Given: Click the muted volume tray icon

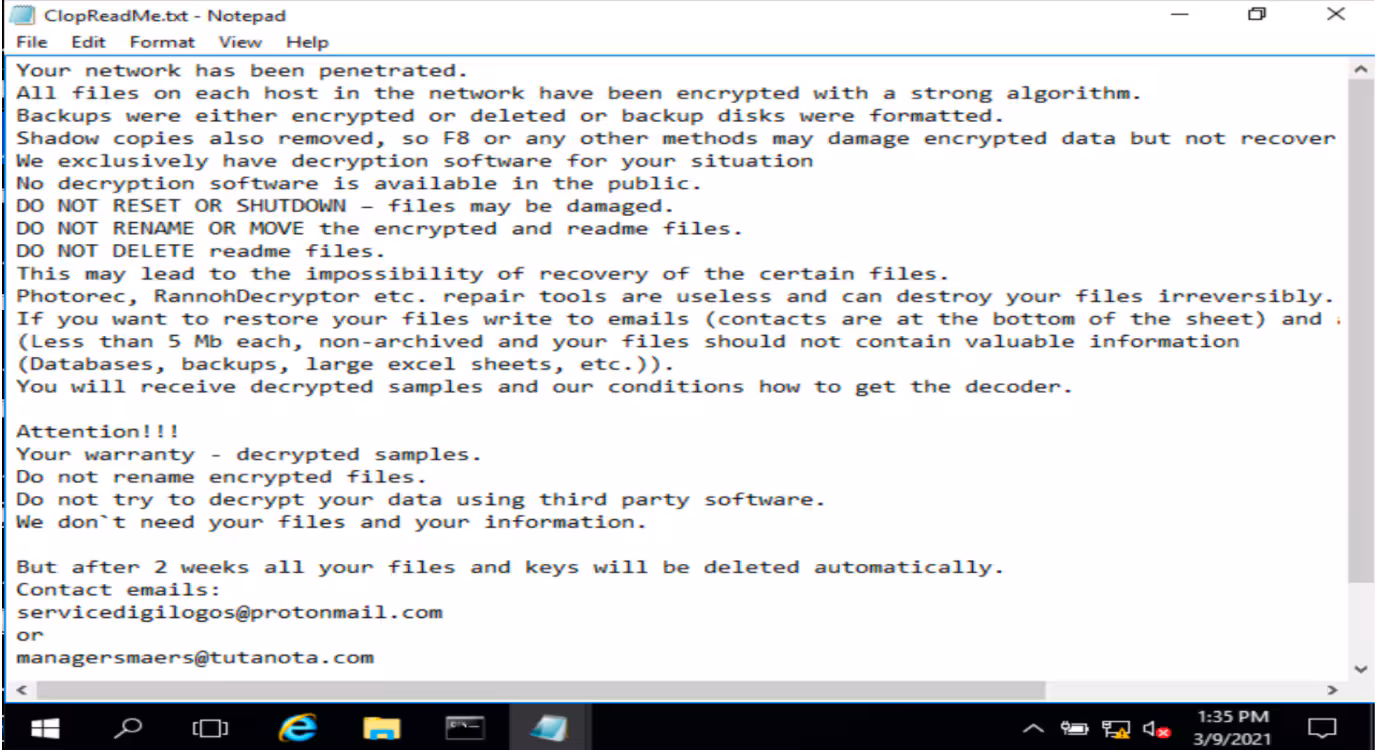Looking at the screenshot, I should (x=1156, y=730).
